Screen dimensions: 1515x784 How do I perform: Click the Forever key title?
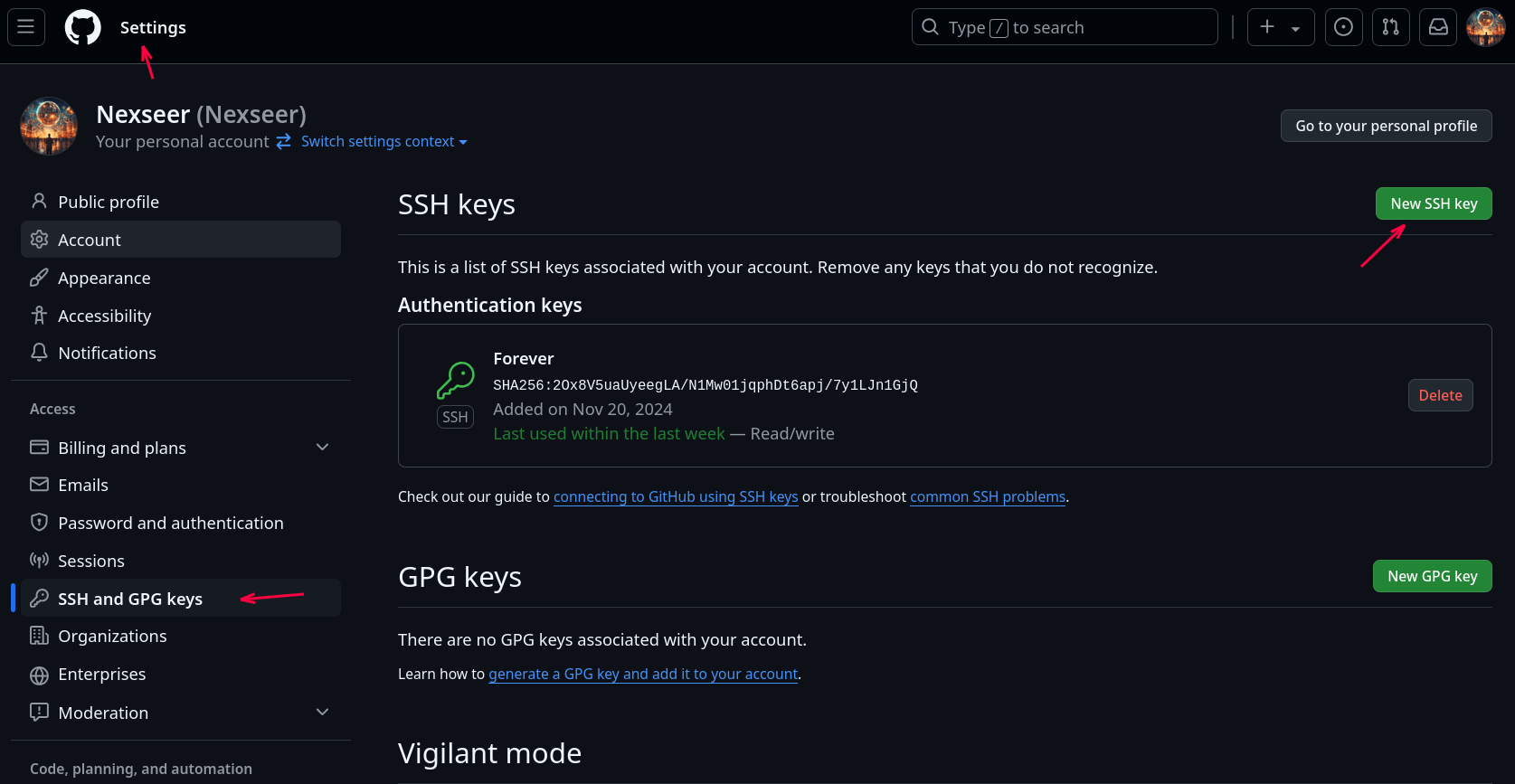coord(524,359)
